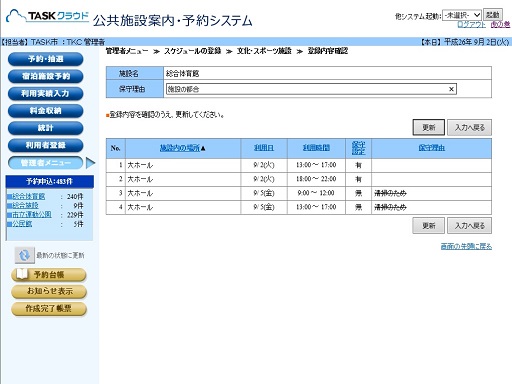The image size is (512, 384).
Task: Open 予約台帳 with the book icon
Action: tap(49, 275)
